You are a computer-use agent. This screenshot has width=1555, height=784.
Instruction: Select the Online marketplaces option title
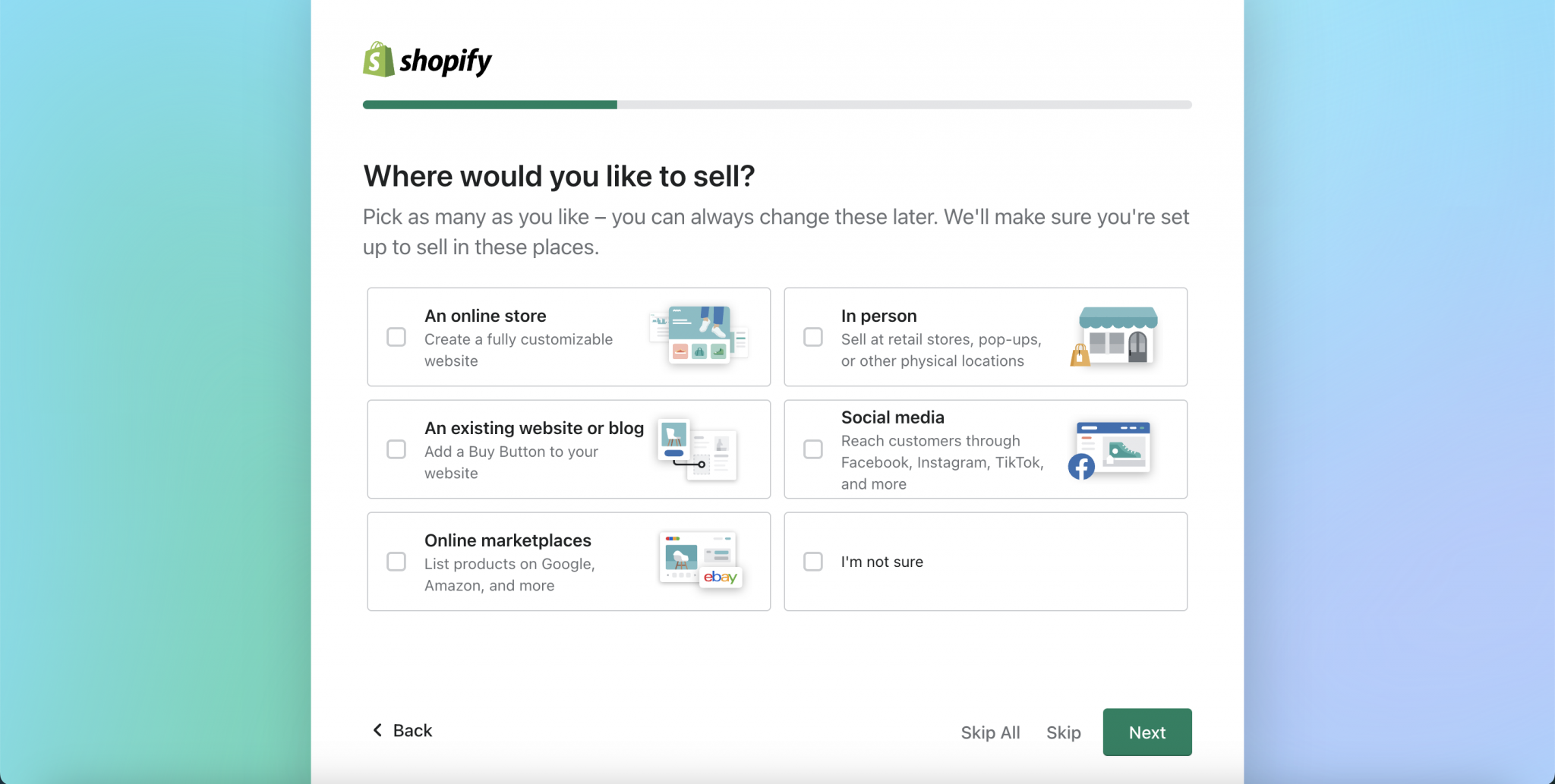point(507,540)
